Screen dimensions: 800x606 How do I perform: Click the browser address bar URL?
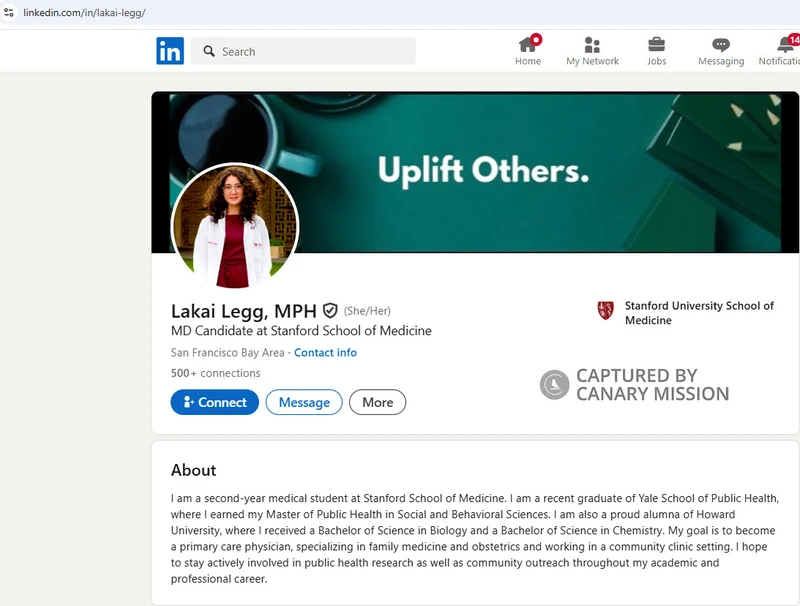84,13
